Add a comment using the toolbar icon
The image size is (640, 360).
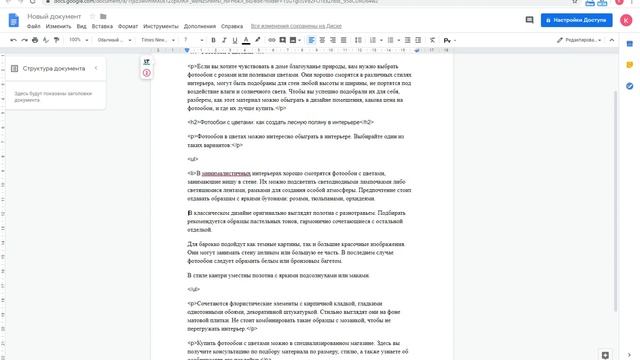click(282, 40)
